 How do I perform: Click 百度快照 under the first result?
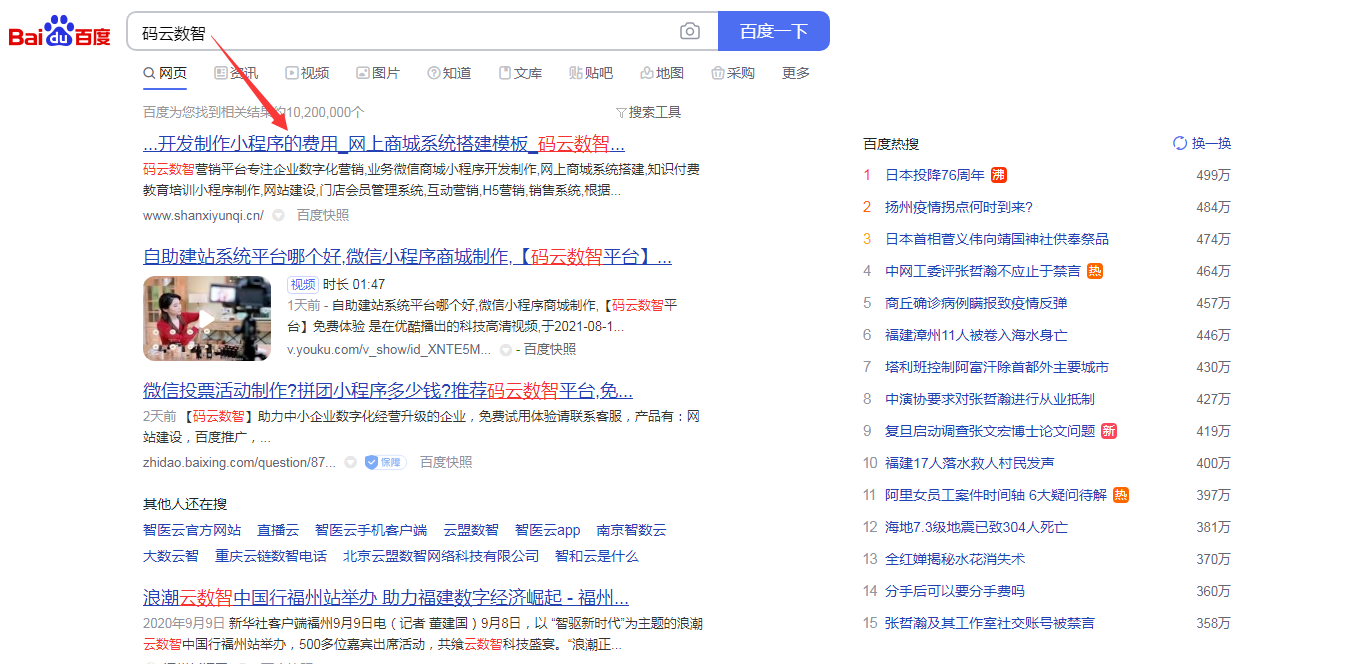322,214
